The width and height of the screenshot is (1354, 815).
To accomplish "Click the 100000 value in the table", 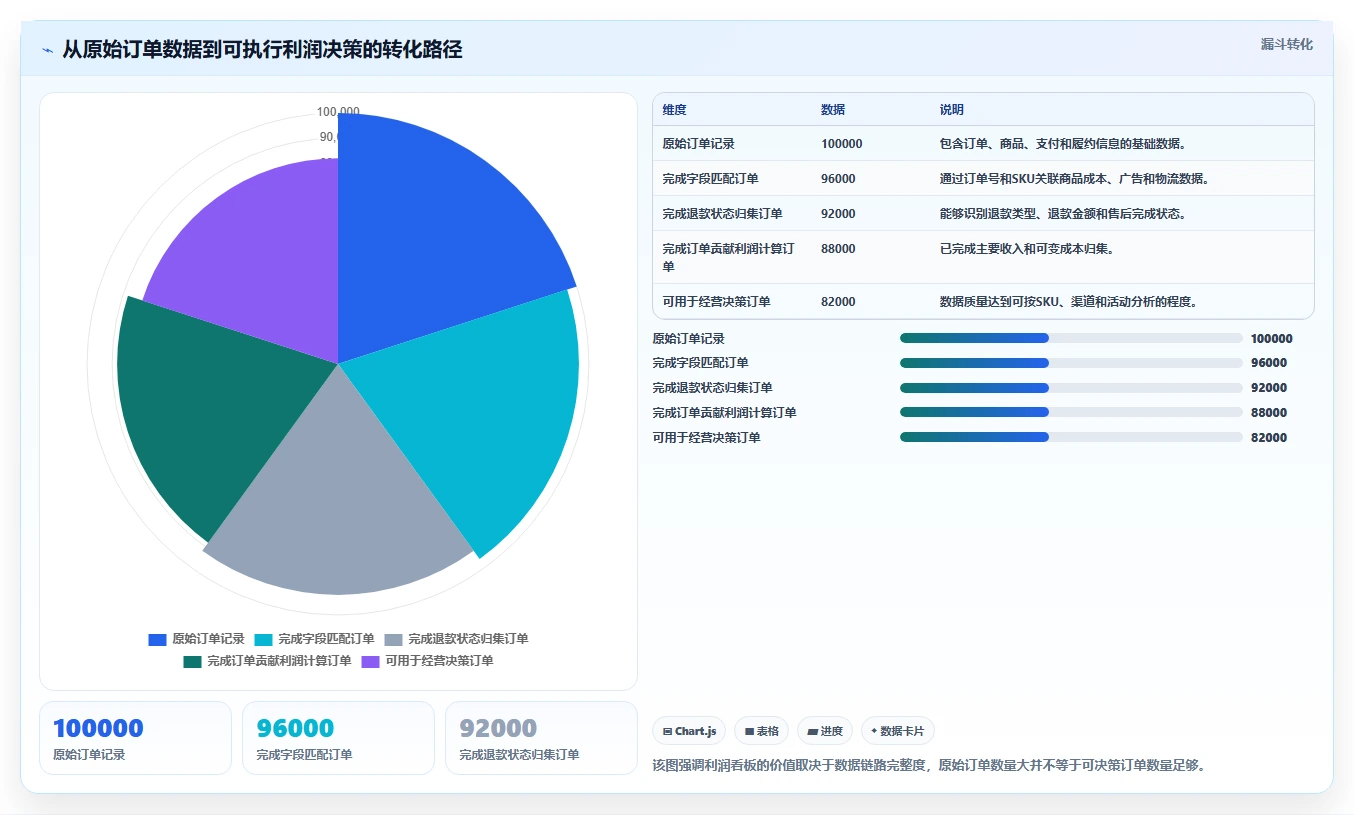I will (x=842, y=144).
